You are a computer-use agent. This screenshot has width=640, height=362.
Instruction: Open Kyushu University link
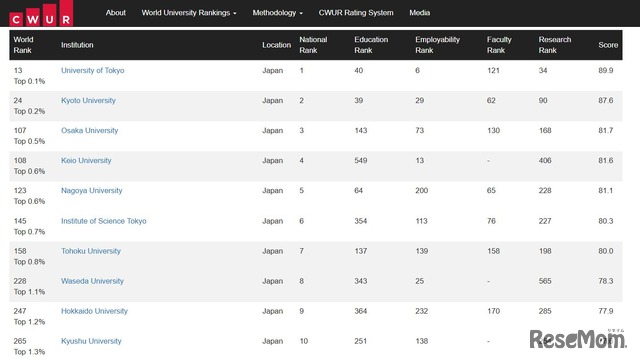tap(91, 341)
